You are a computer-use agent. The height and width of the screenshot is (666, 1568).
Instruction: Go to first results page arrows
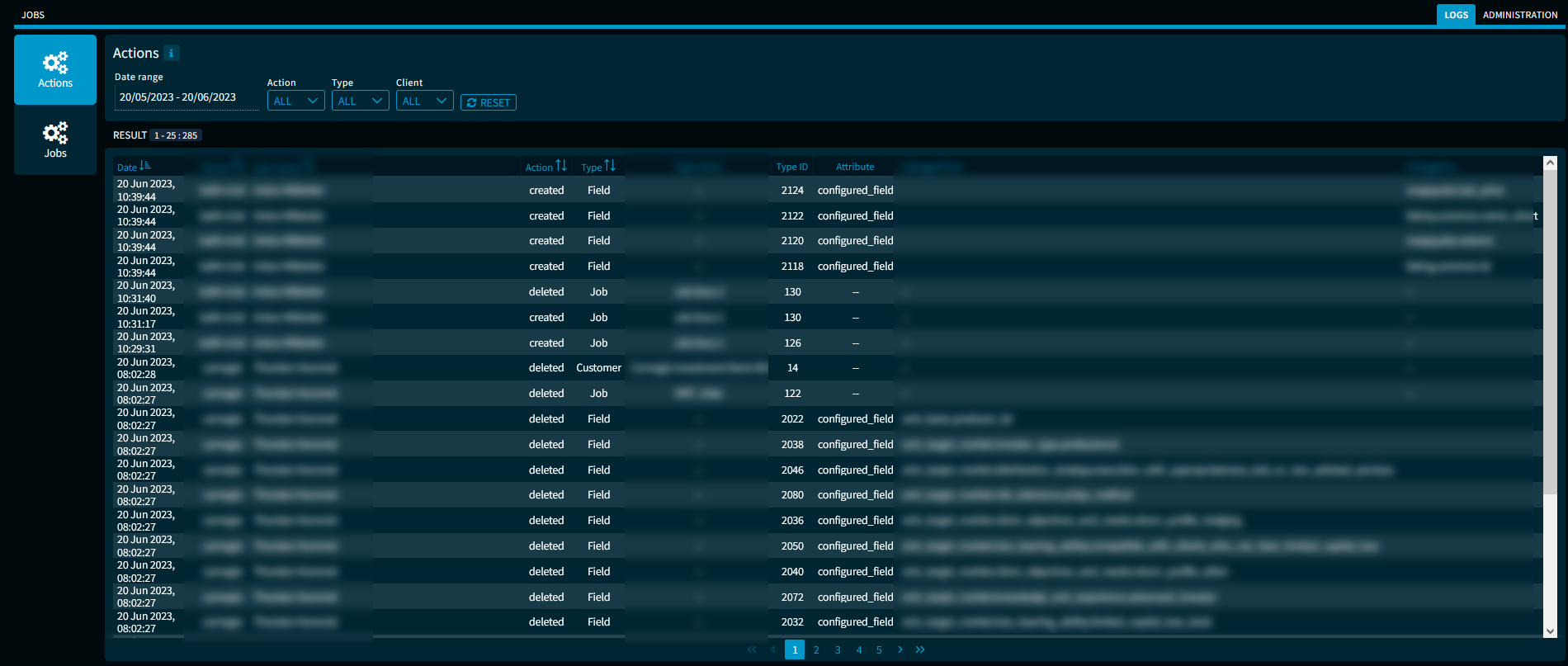752,649
